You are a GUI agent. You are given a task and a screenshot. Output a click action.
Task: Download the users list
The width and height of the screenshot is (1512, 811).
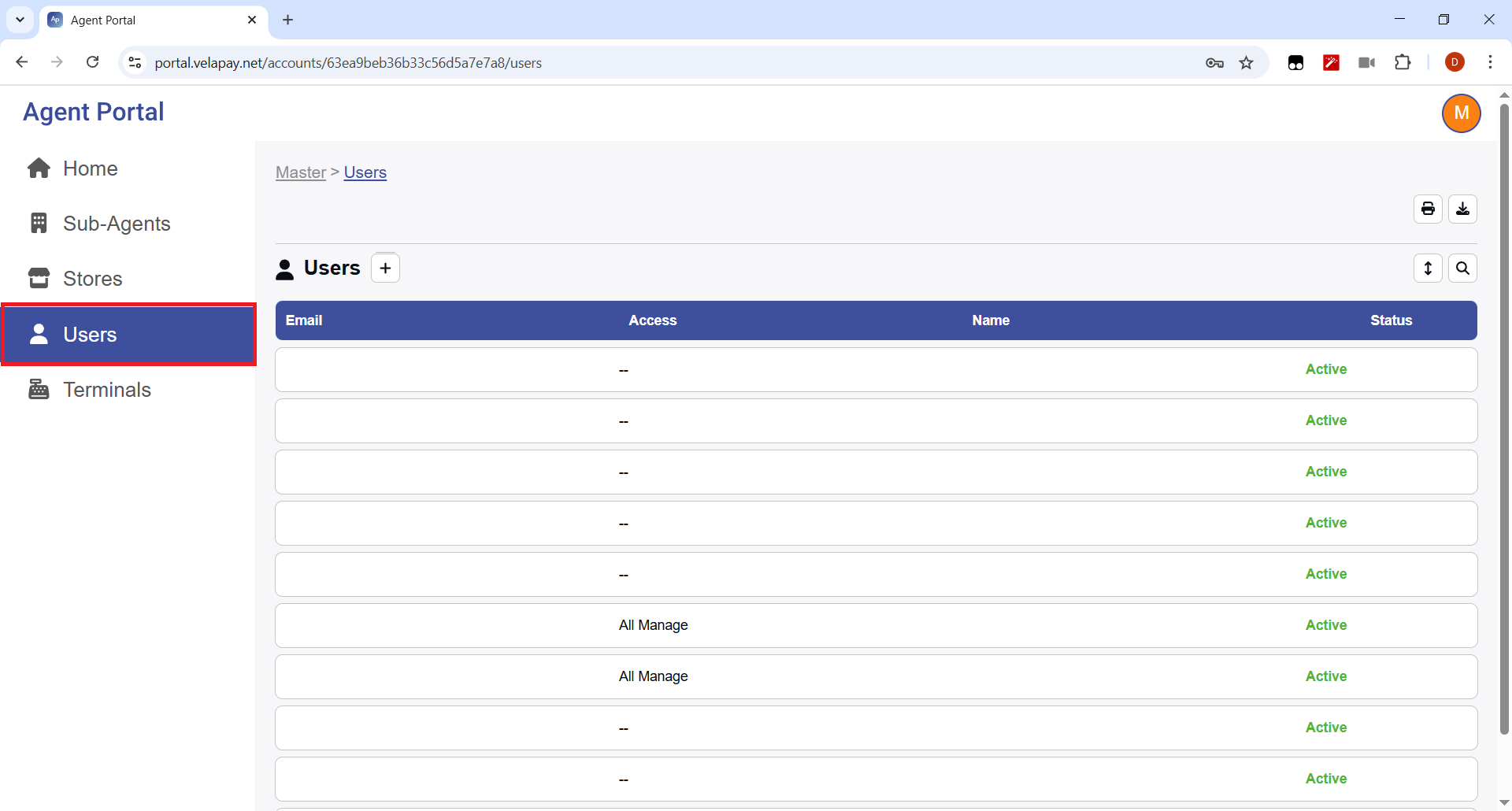(1462, 209)
